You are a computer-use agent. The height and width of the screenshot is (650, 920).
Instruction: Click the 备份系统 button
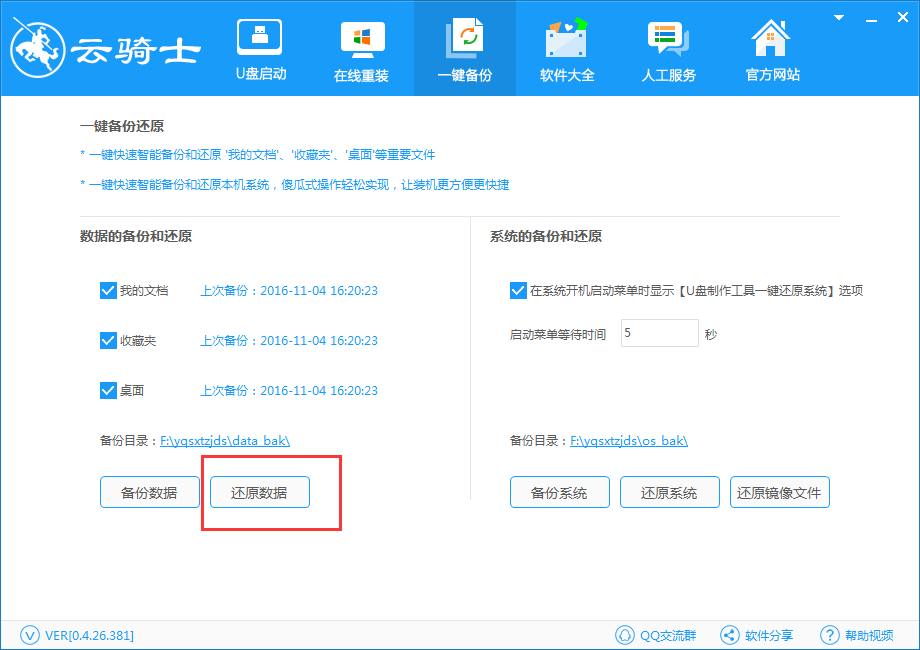[560, 492]
